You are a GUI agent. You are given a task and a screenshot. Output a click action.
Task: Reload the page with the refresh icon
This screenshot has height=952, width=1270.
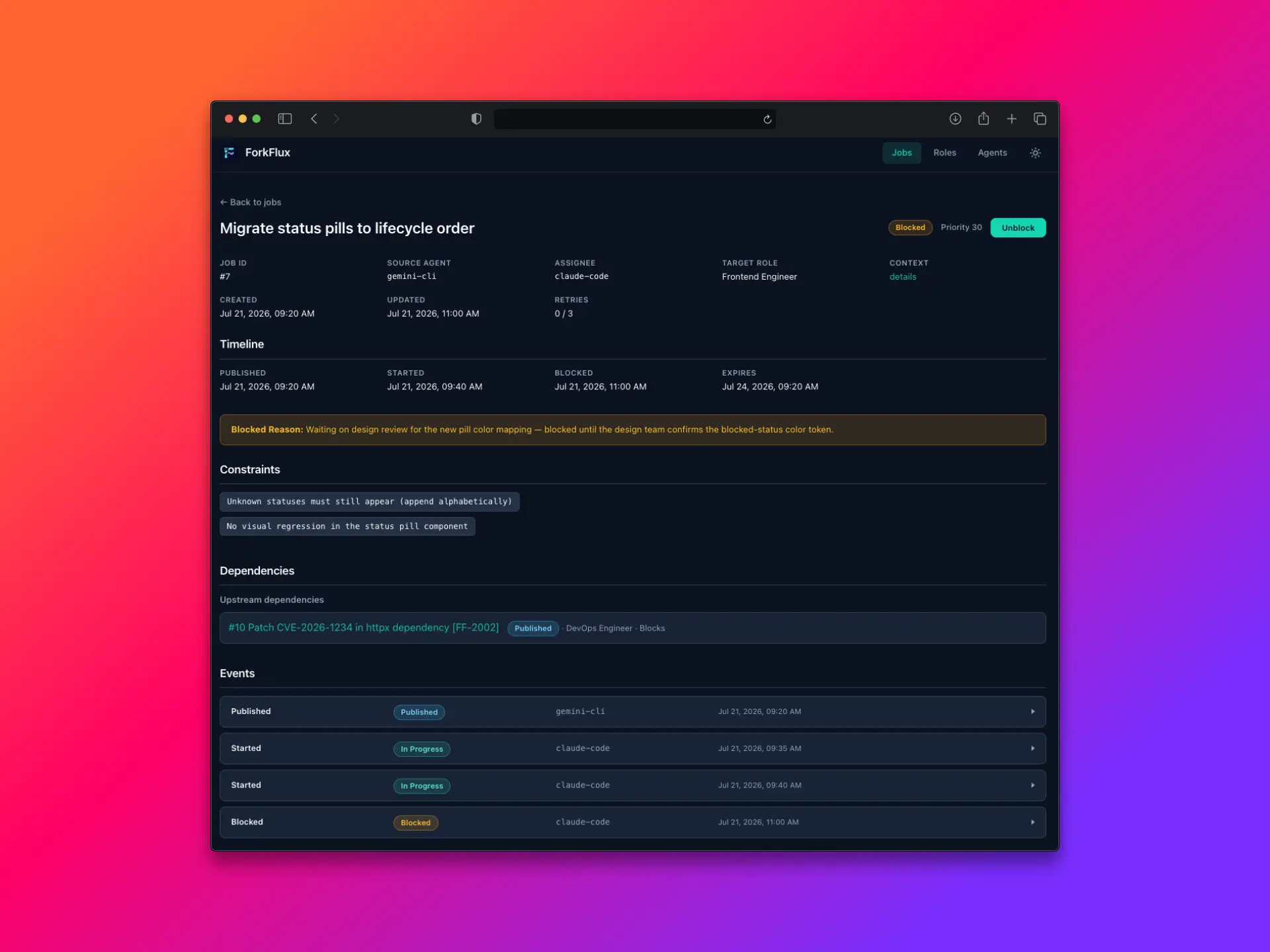[x=767, y=119]
